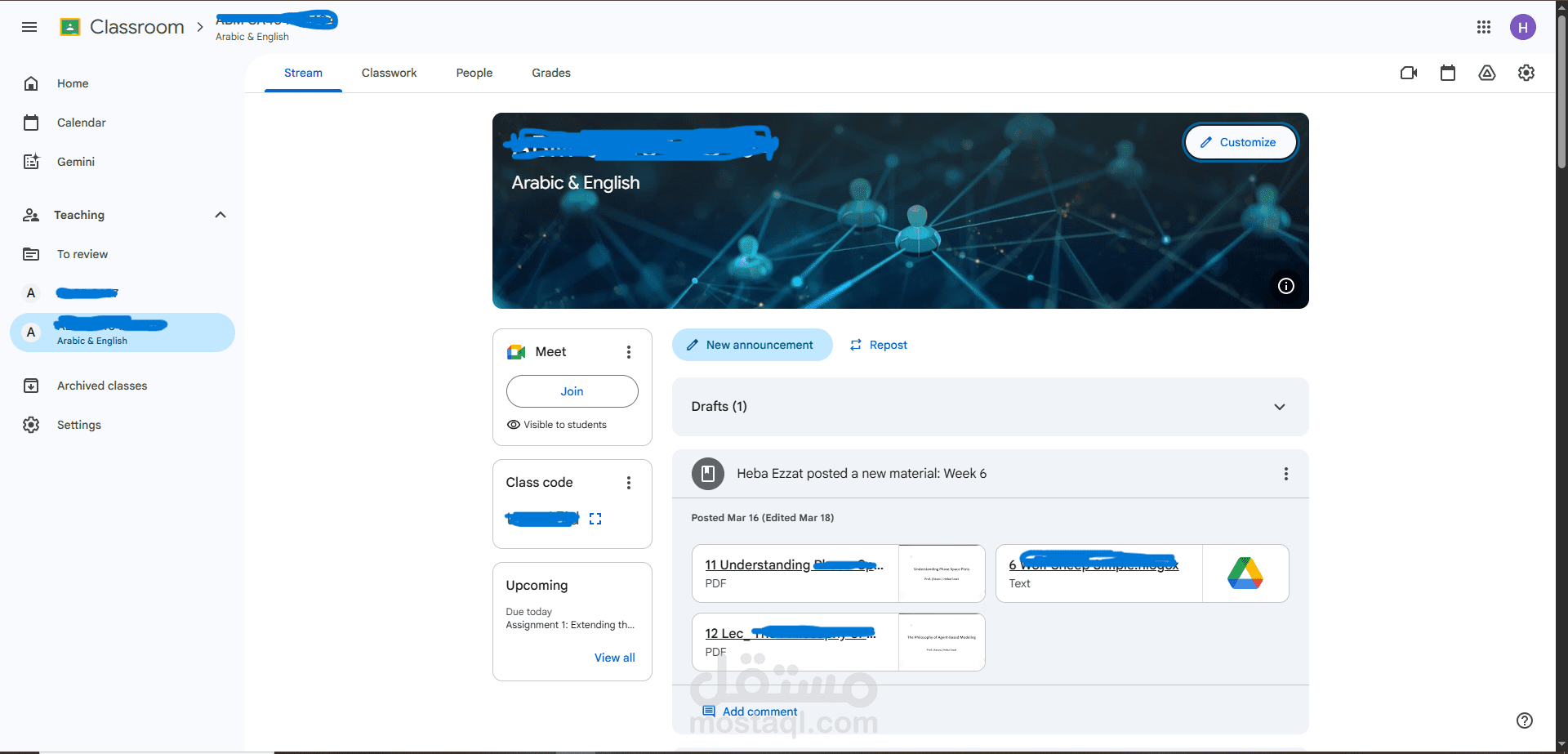Click thumbnail of 12 Lec PDF
This screenshot has width=1568, height=754.
coord(942,642)
